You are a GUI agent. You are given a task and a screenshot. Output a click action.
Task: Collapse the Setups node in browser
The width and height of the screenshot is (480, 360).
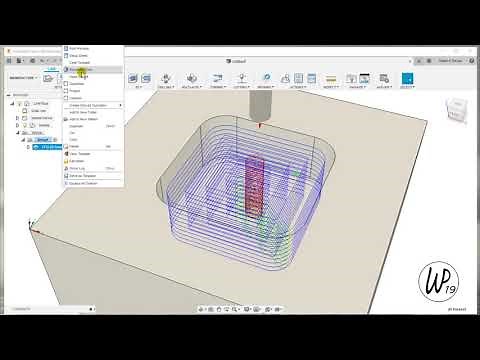pyautogui.click(x=18, y=133)
